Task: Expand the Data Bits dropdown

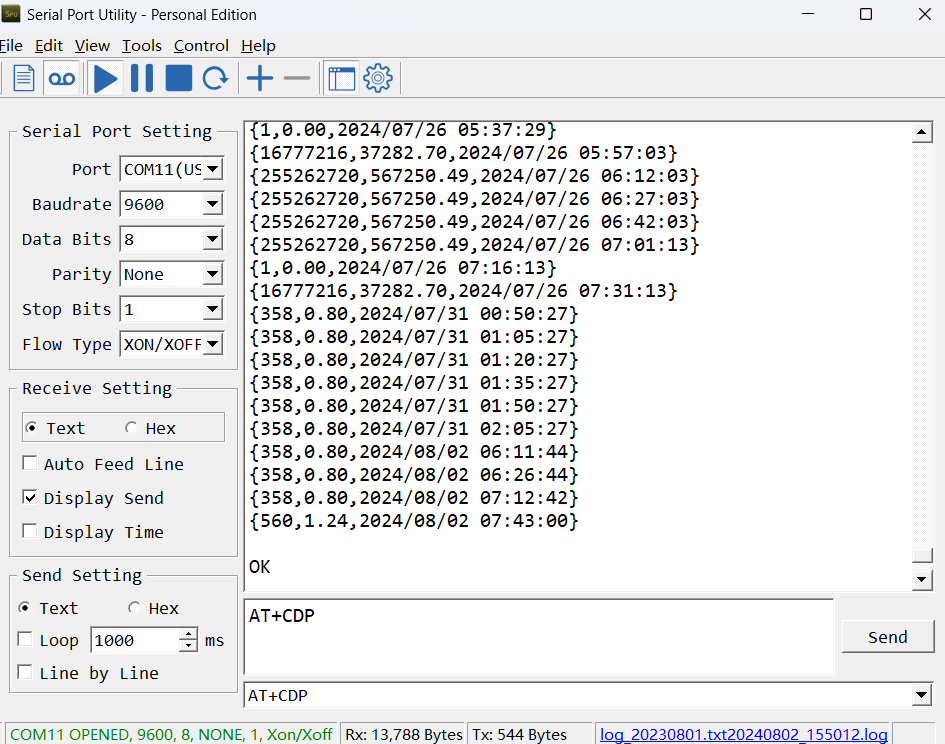Action: 212,239
